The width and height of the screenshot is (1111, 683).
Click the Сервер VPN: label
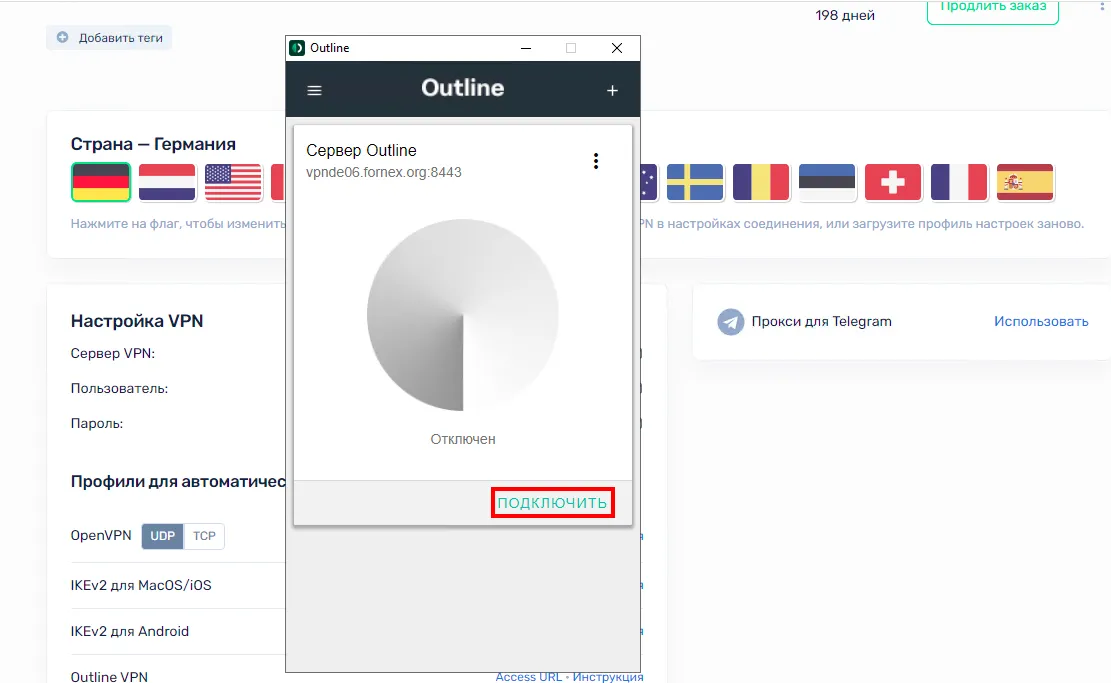[x=113, y=354]
